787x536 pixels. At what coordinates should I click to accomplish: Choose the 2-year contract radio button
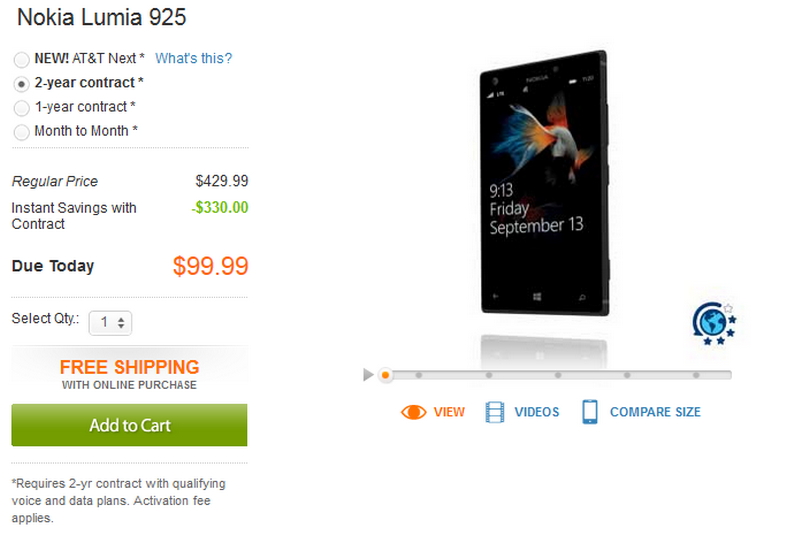pos(22,83)
